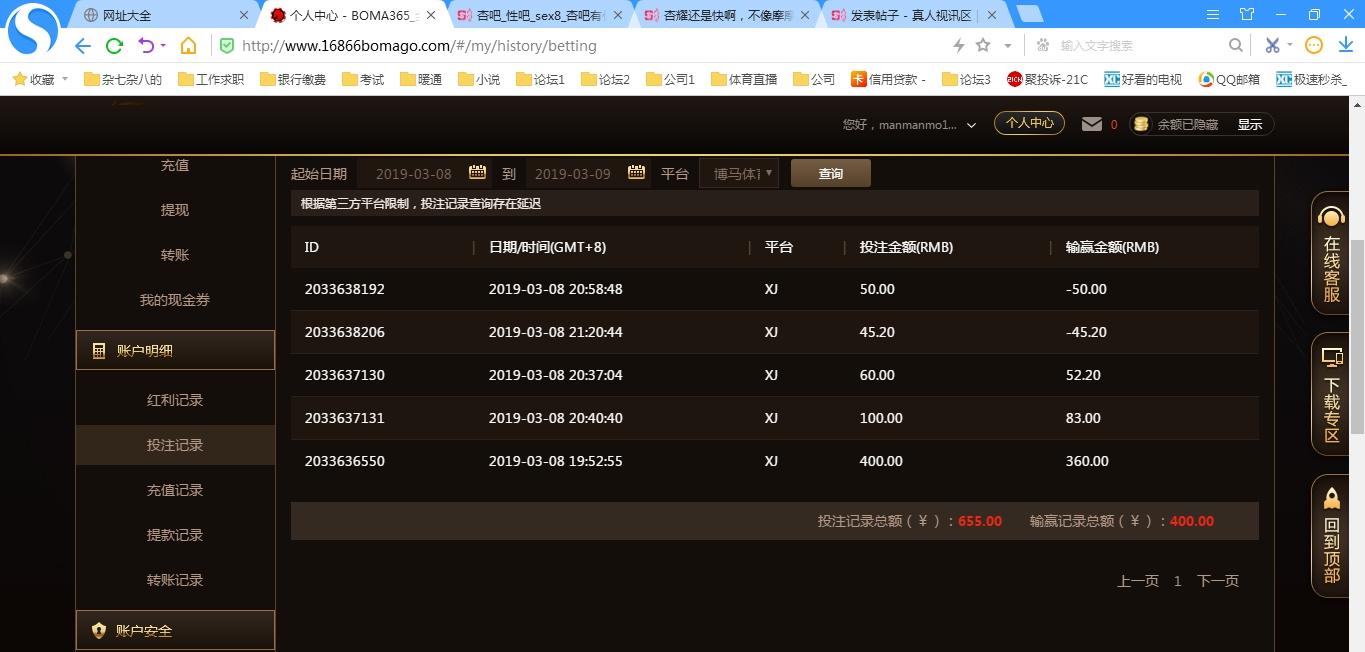The height and width of the screenshot is (652, 1365).
Task: Click the 回到顶部 rocket icon
Action: [1331, 499]
